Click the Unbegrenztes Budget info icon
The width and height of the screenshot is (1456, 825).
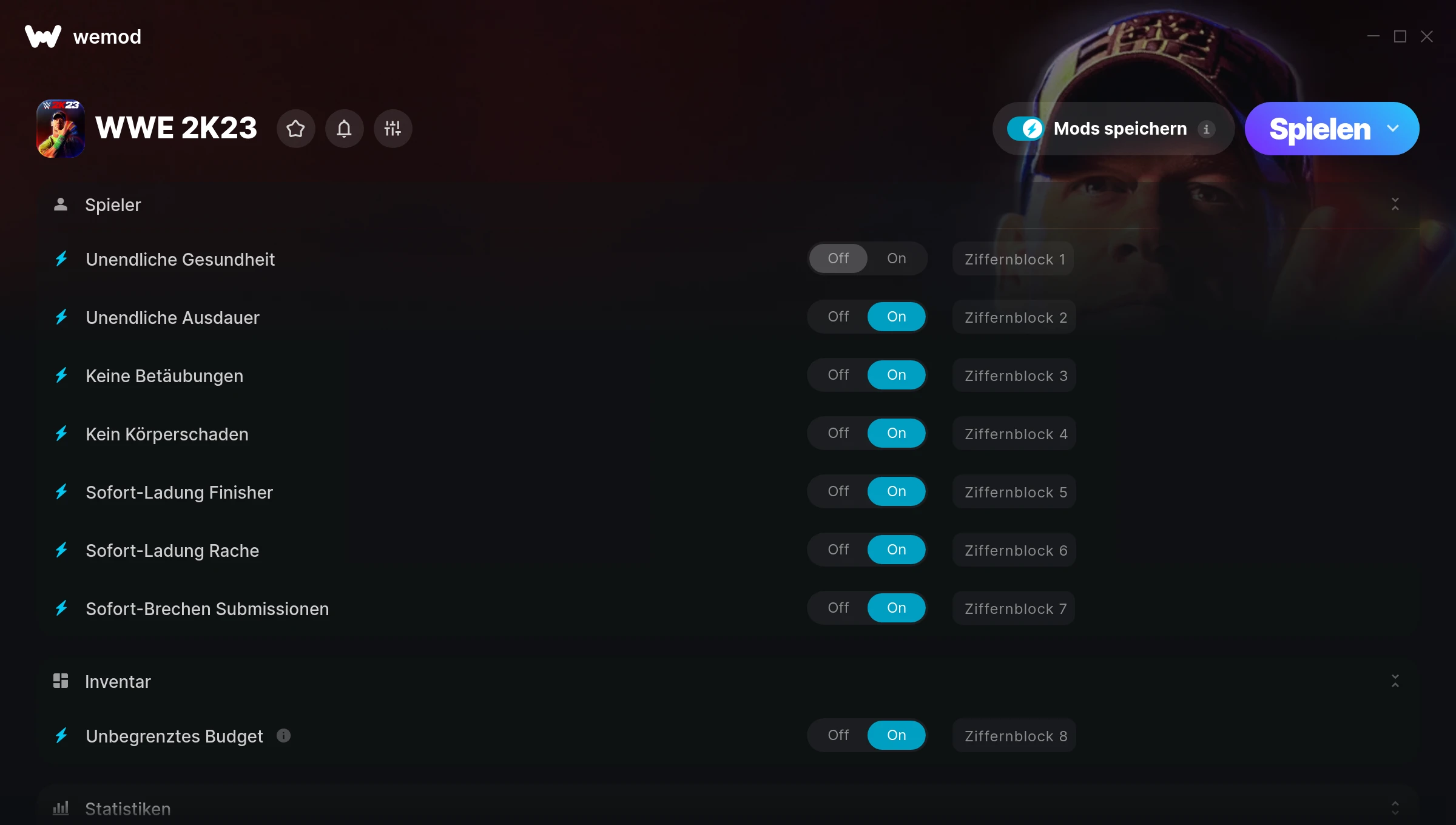pyautogui.click(x=283, y=736)
